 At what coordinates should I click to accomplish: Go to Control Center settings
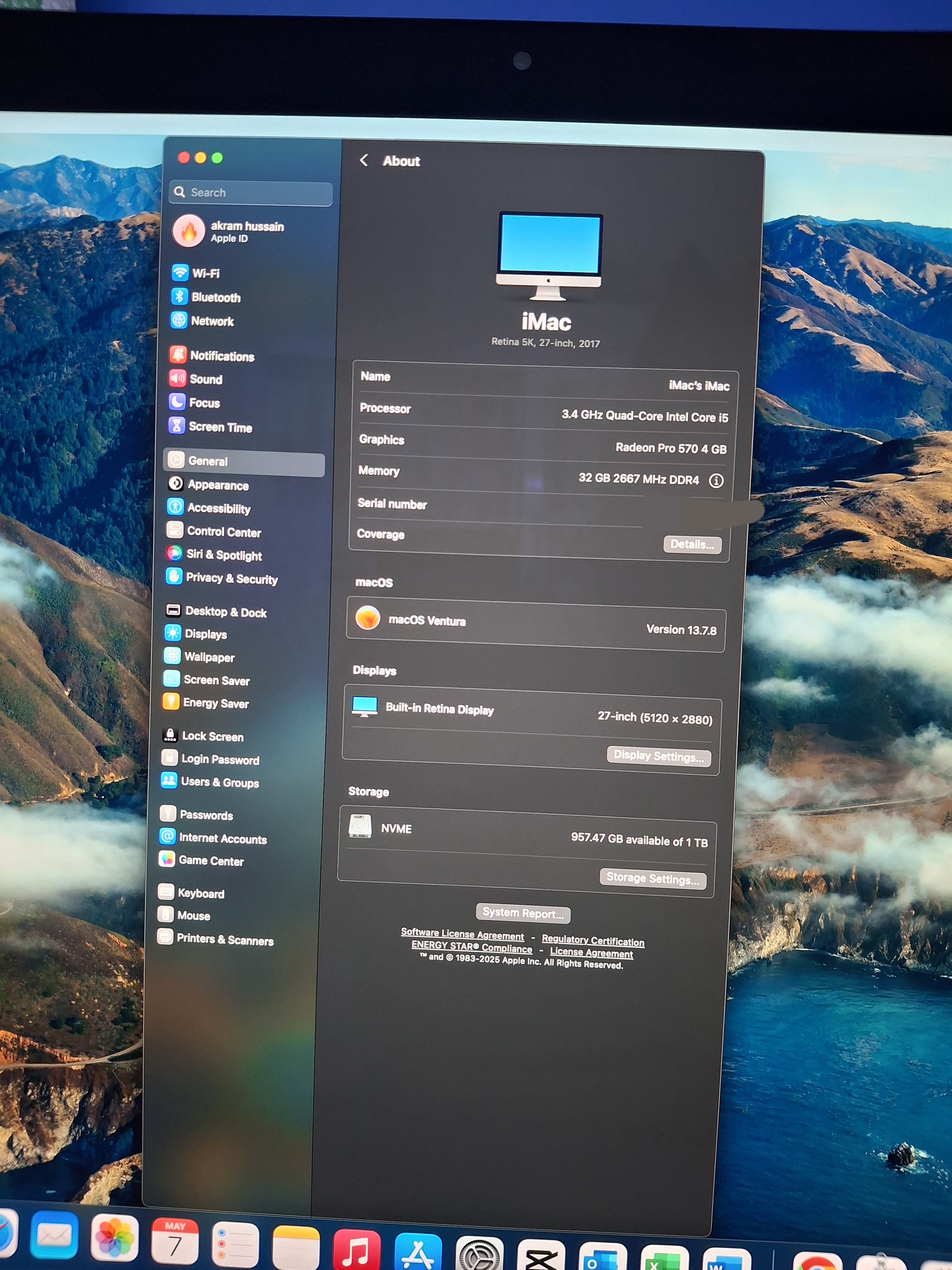click(x=213, y=532)
